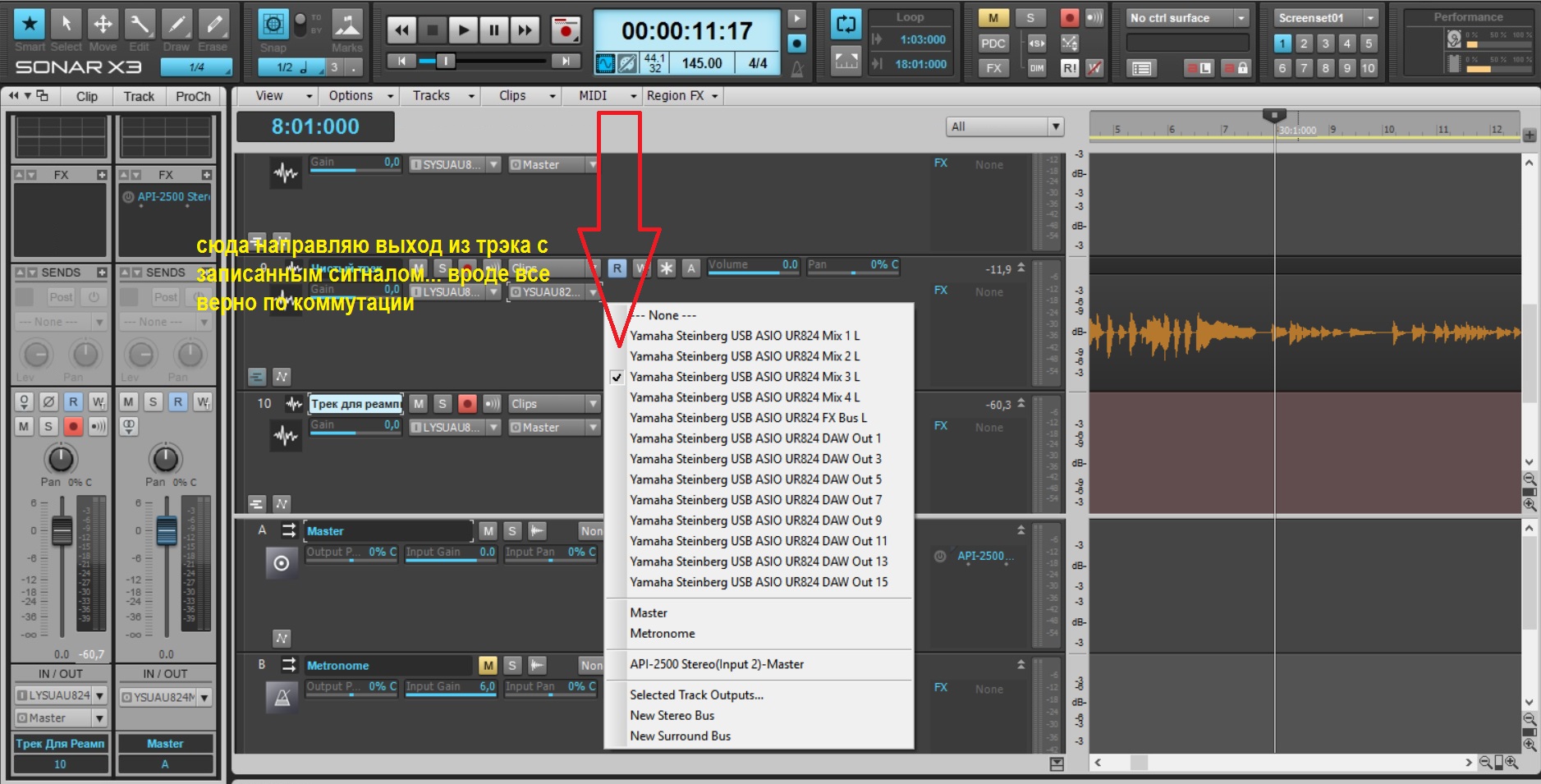1541x784 pixels.
Task: Solo track 10
Action: [x=443, y=404]
